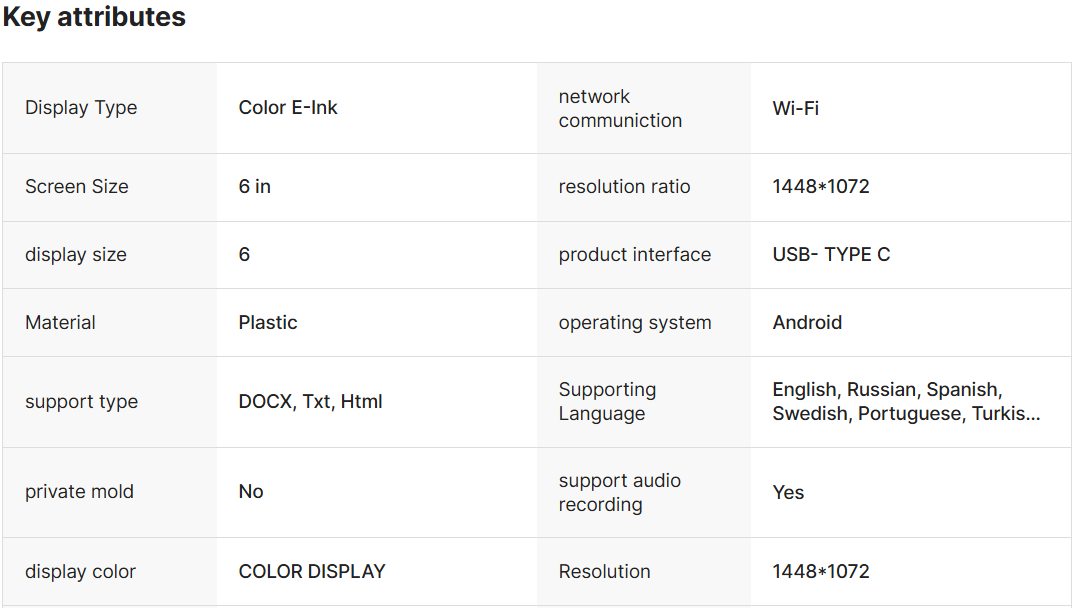This screenshot has height=608, width=1074.
Task: Click the Key attributes heading
Action: coord(94,17)
